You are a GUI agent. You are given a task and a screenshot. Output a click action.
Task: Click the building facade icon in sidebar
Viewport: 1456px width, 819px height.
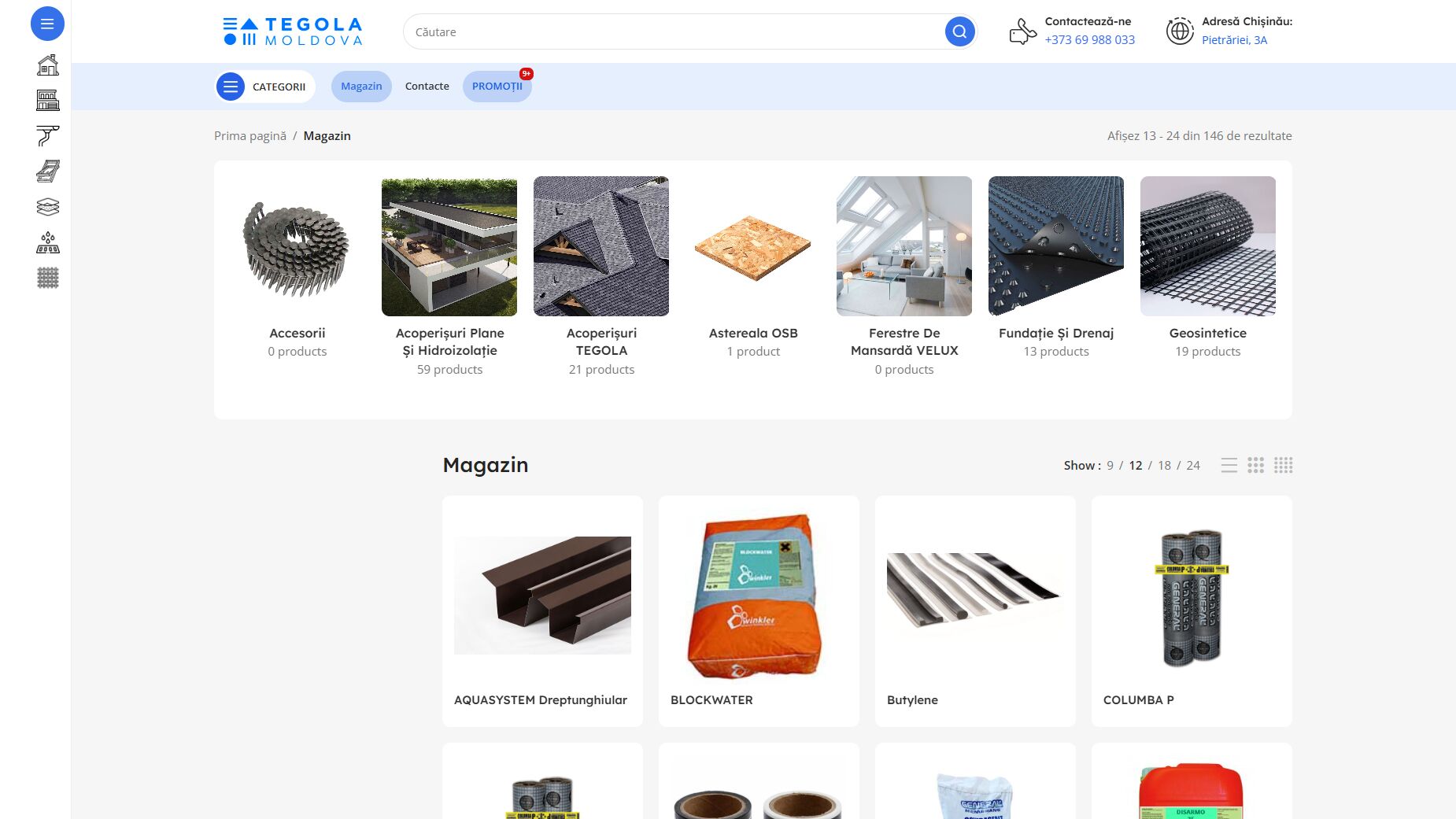pos(48,100)
